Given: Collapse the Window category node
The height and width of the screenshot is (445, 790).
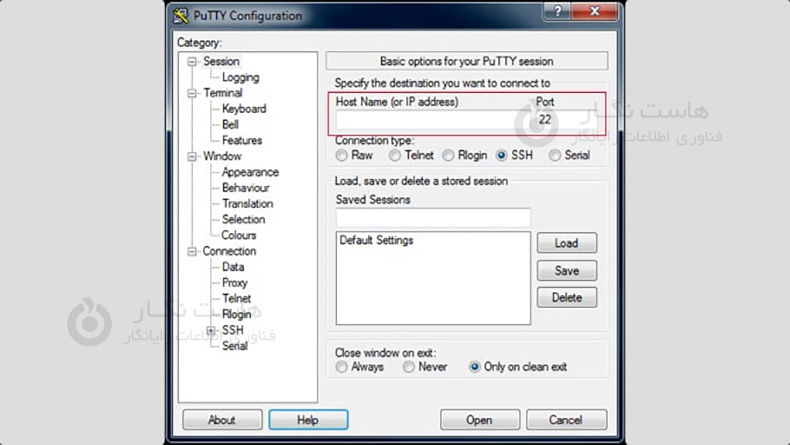Looking at the screenshot, I should [192, 157].
